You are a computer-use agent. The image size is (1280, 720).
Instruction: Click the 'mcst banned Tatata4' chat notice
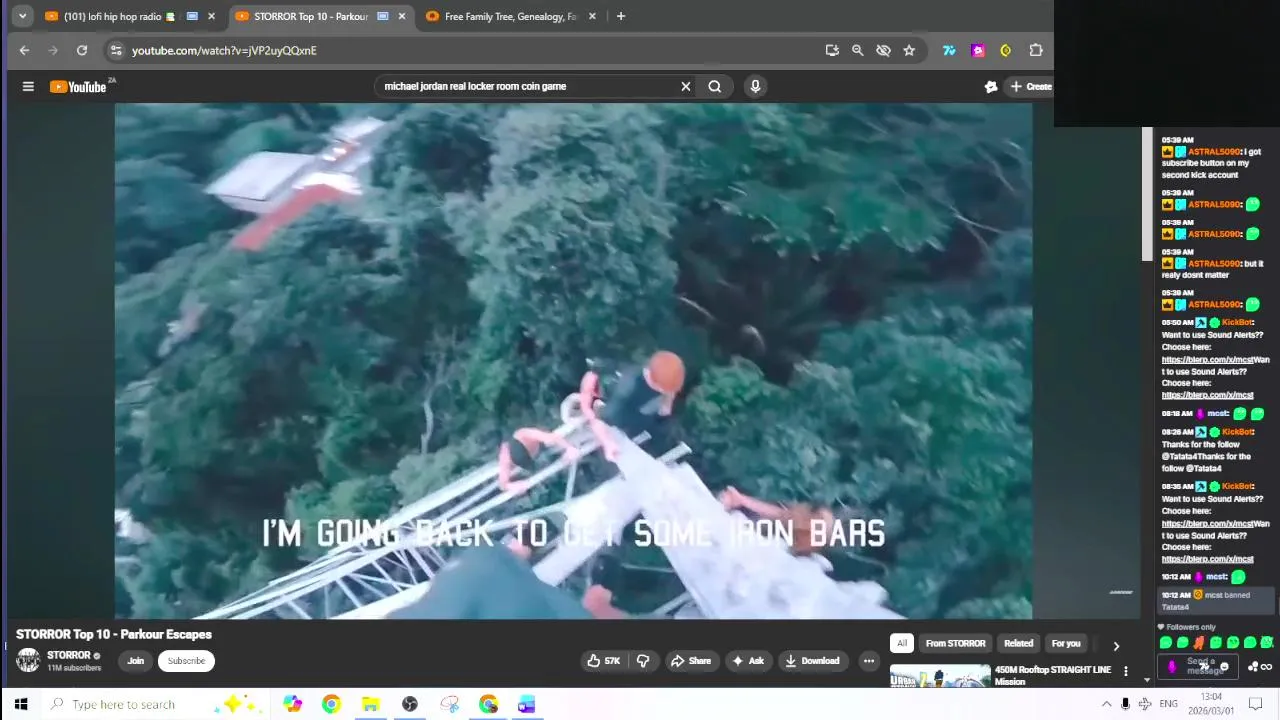tap(1216, 601)
